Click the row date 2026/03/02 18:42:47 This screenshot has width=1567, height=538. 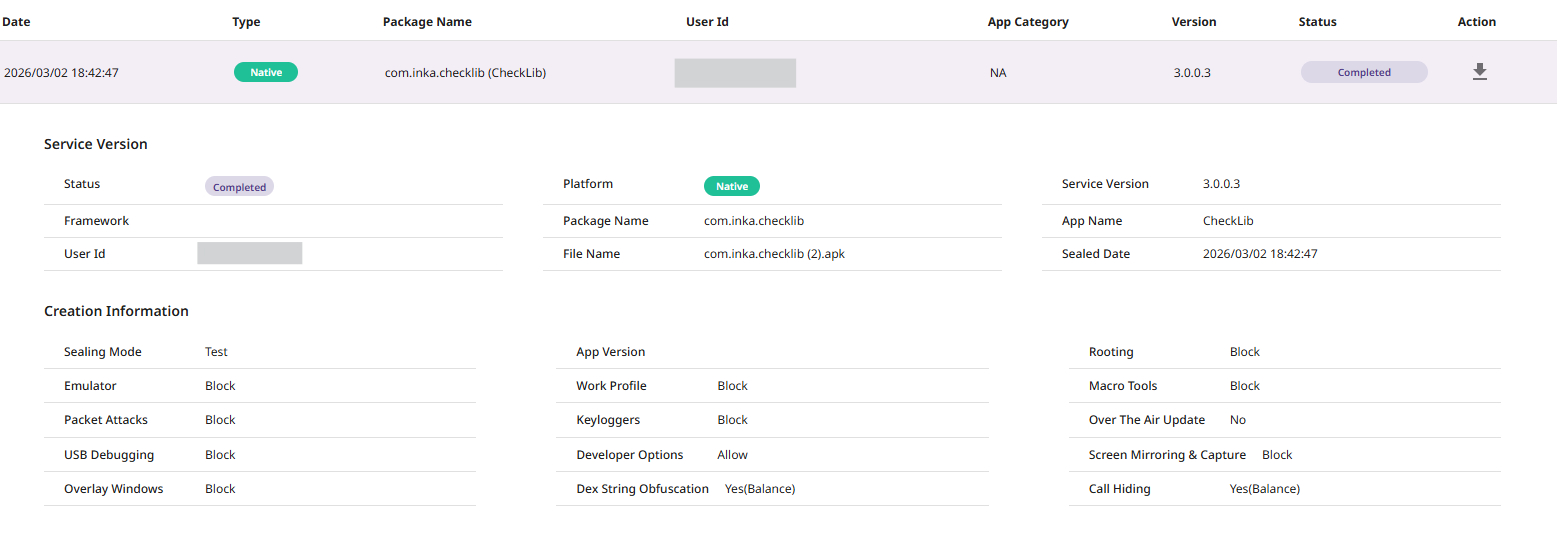[62, 73]
